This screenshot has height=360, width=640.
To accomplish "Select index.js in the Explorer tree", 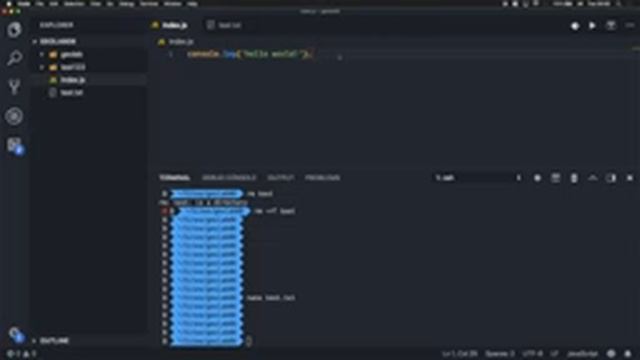I will [x=89, y=80].
